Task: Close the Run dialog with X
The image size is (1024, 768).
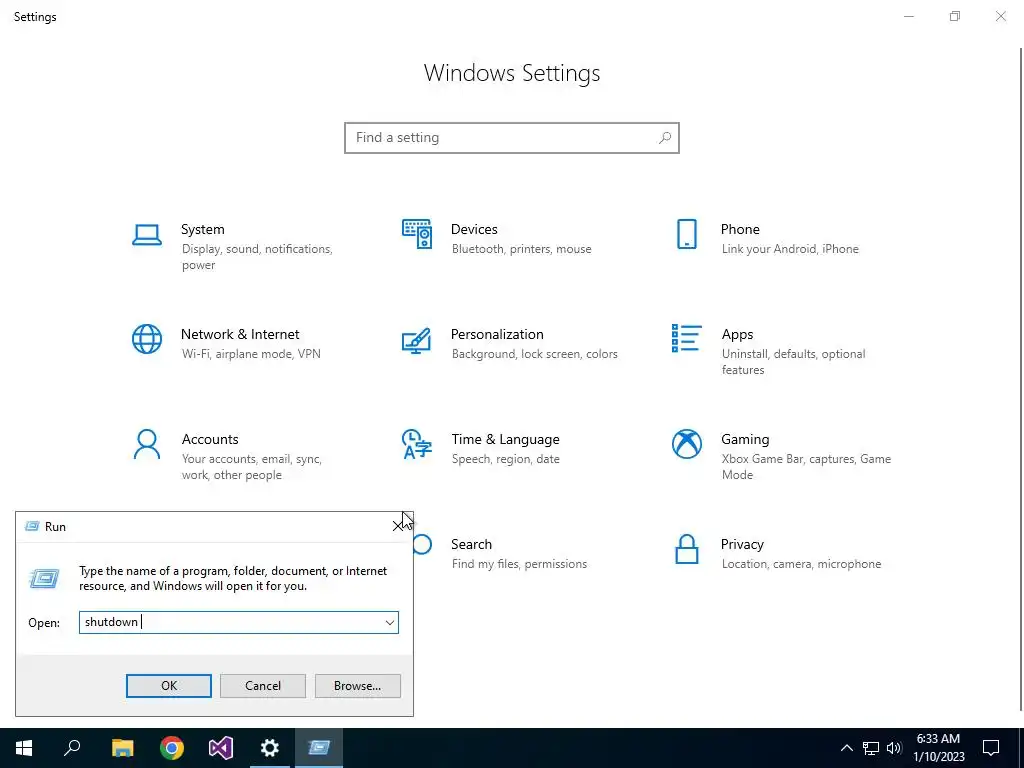Action: tap(398, 526)
